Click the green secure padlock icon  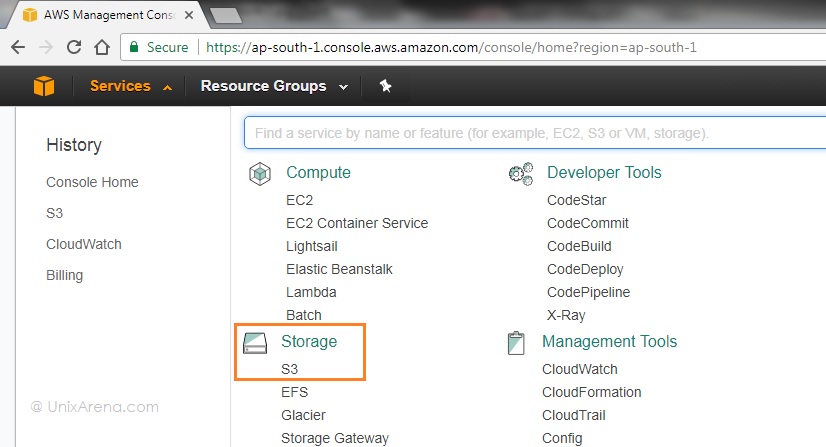[134, 47]
